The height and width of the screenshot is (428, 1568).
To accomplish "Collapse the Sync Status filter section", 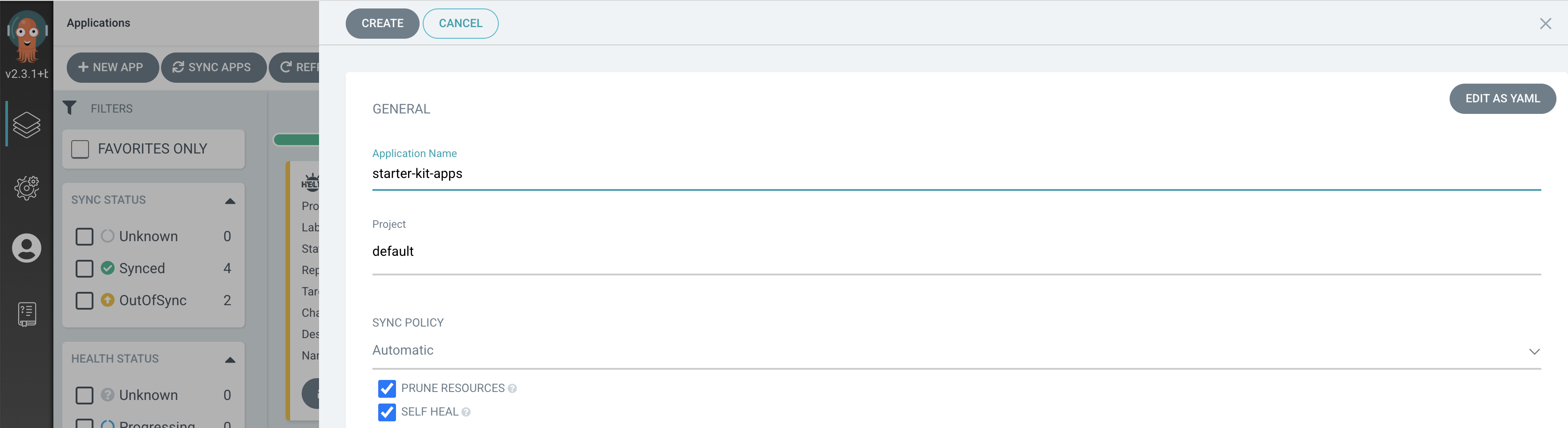I will (230, 201).
